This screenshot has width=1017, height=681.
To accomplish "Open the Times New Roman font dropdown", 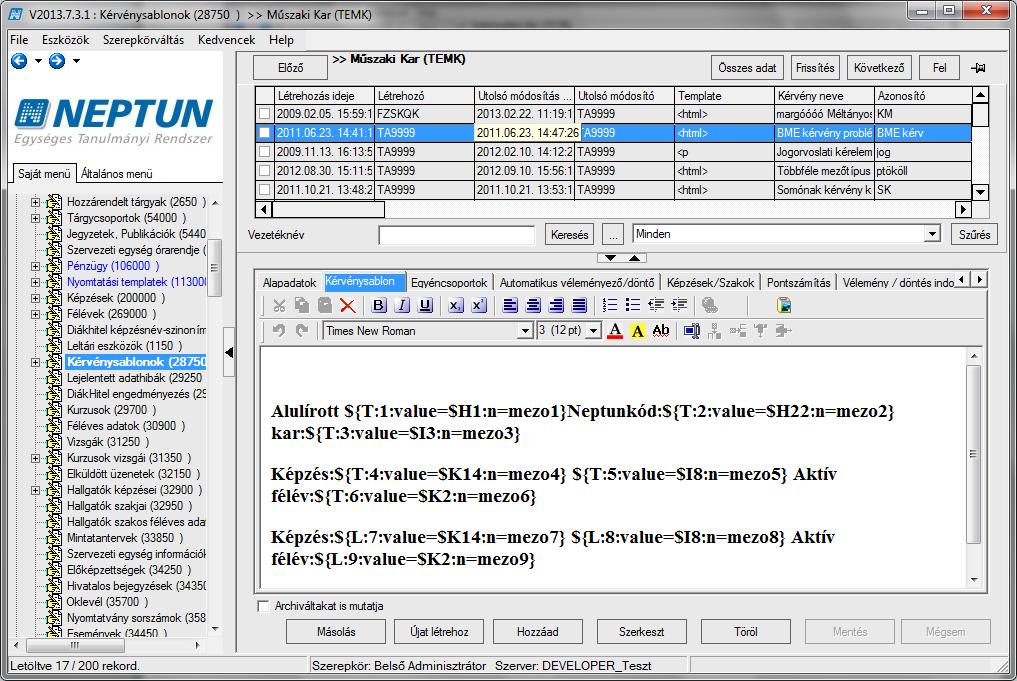I will coord(525,331).
